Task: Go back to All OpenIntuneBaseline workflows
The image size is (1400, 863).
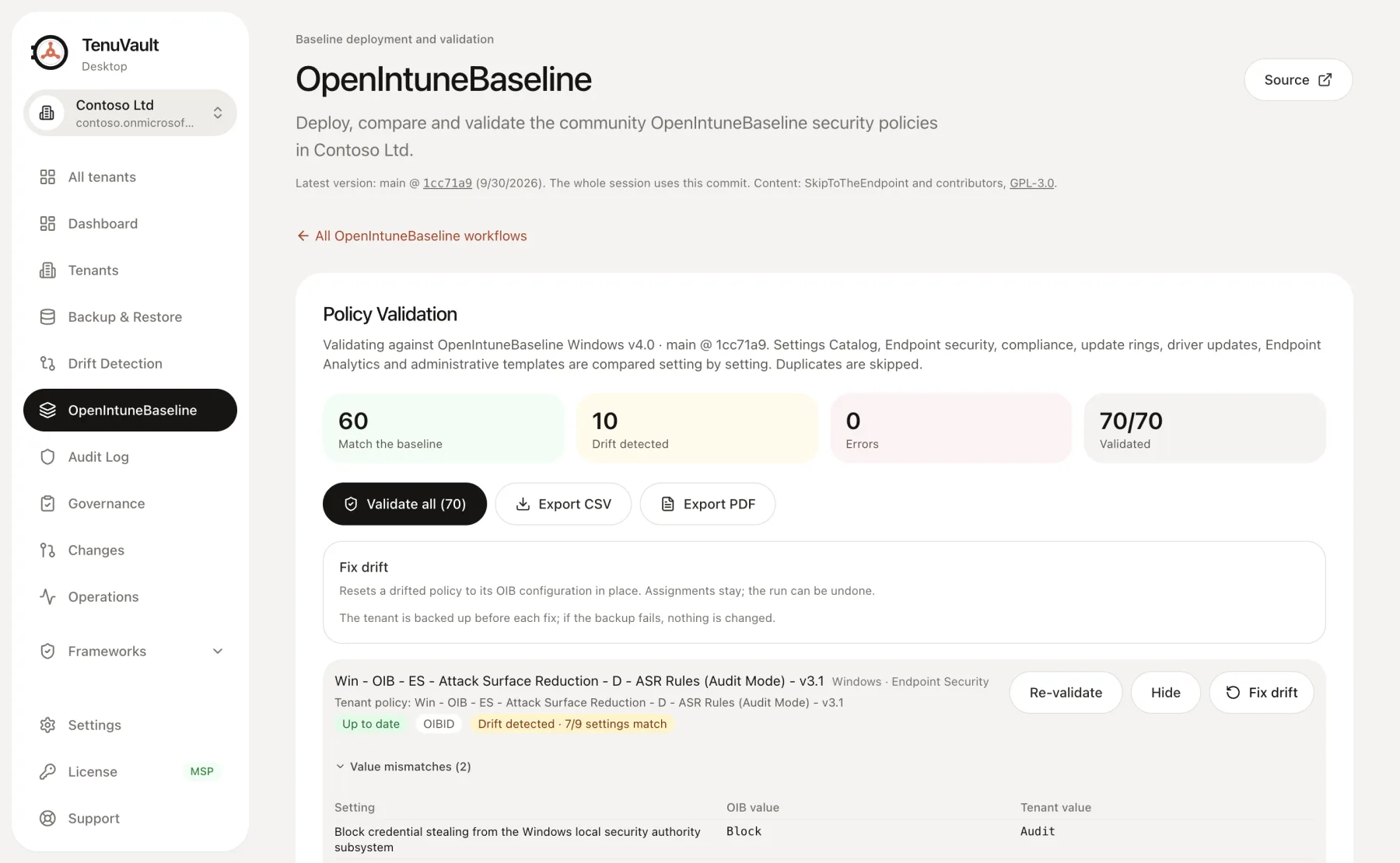Action: [x=411, y=236]
